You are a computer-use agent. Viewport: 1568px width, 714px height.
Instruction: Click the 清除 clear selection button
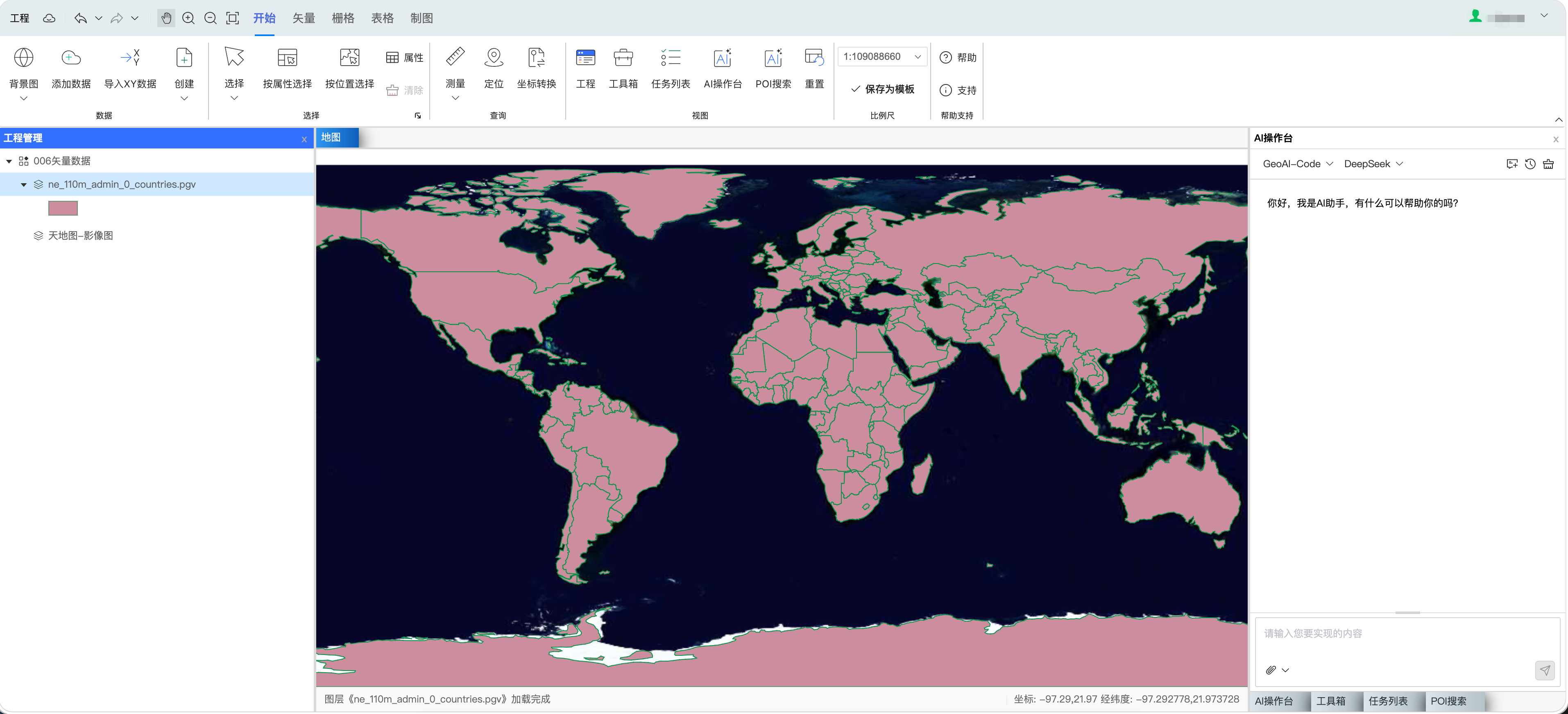(x=405, y=90)
